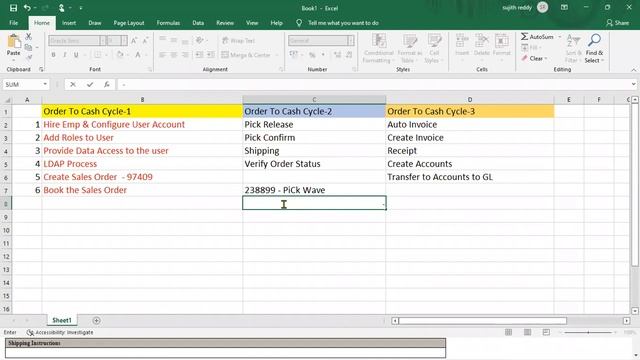This screenshot has height=360, width=640.
Task: Expand the formula bar chevron
Action: (633, 84)
